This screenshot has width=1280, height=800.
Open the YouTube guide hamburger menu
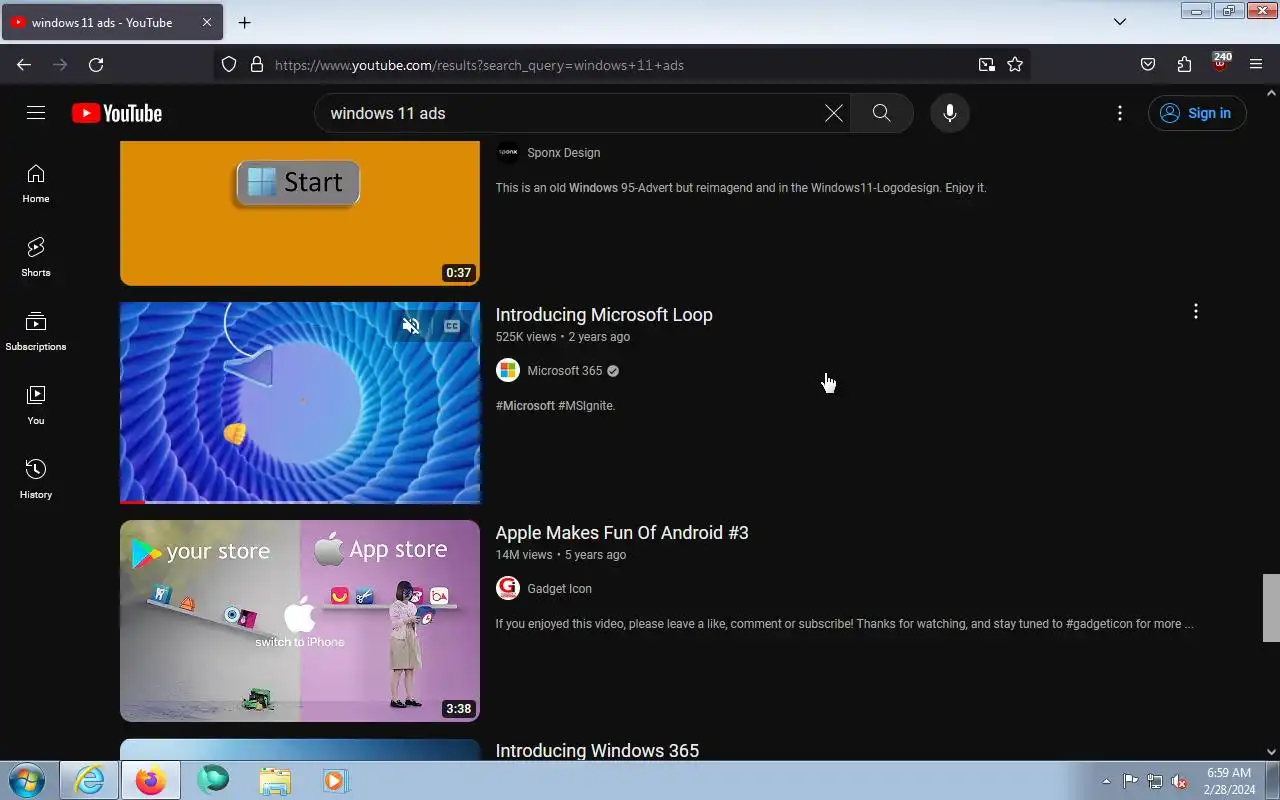36,113
